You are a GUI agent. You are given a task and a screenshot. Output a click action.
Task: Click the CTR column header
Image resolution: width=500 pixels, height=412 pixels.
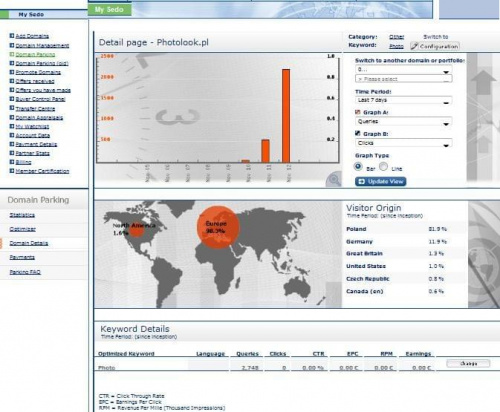(318, 354)
